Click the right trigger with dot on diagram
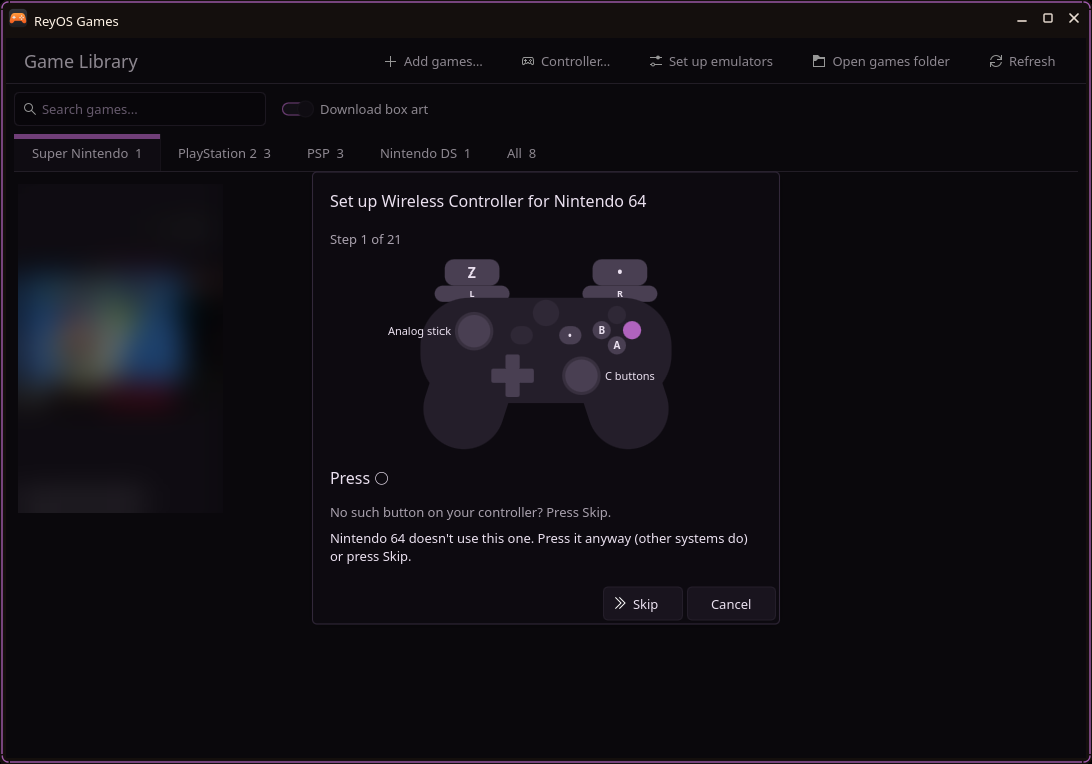This screenshot has width=1092, height=764. pos(620,272)
